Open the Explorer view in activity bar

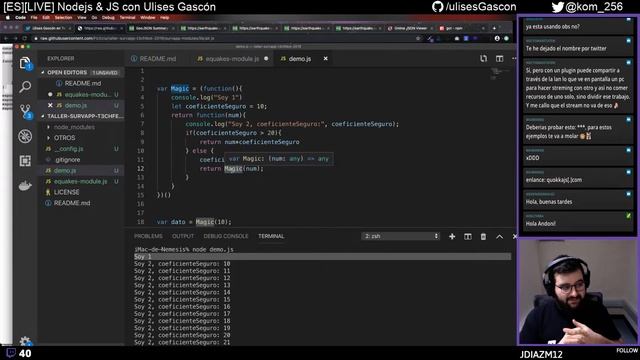pos(25,63)
